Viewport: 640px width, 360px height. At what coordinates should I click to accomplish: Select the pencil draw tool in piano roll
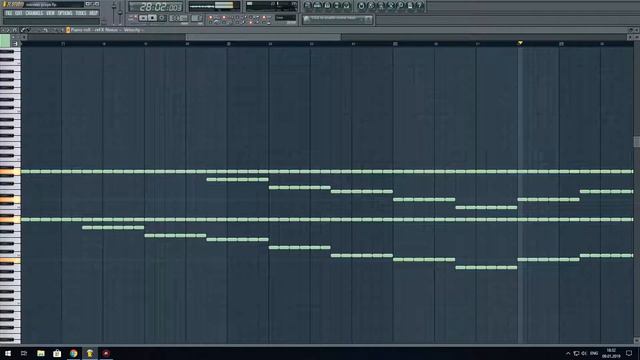click(x=23, y=30)
